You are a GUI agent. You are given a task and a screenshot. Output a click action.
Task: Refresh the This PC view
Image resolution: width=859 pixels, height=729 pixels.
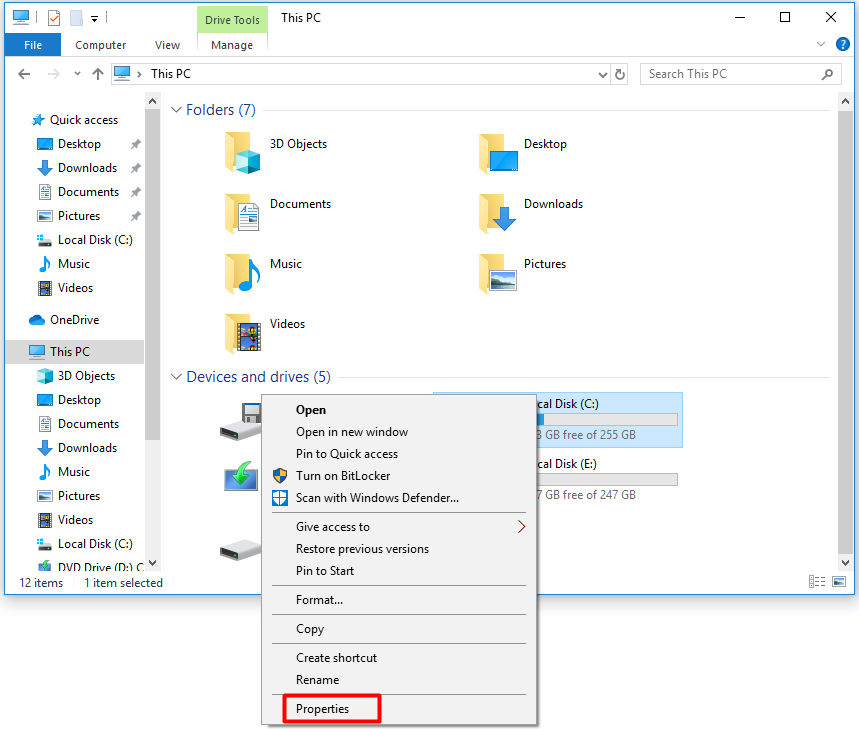[620, 74]
